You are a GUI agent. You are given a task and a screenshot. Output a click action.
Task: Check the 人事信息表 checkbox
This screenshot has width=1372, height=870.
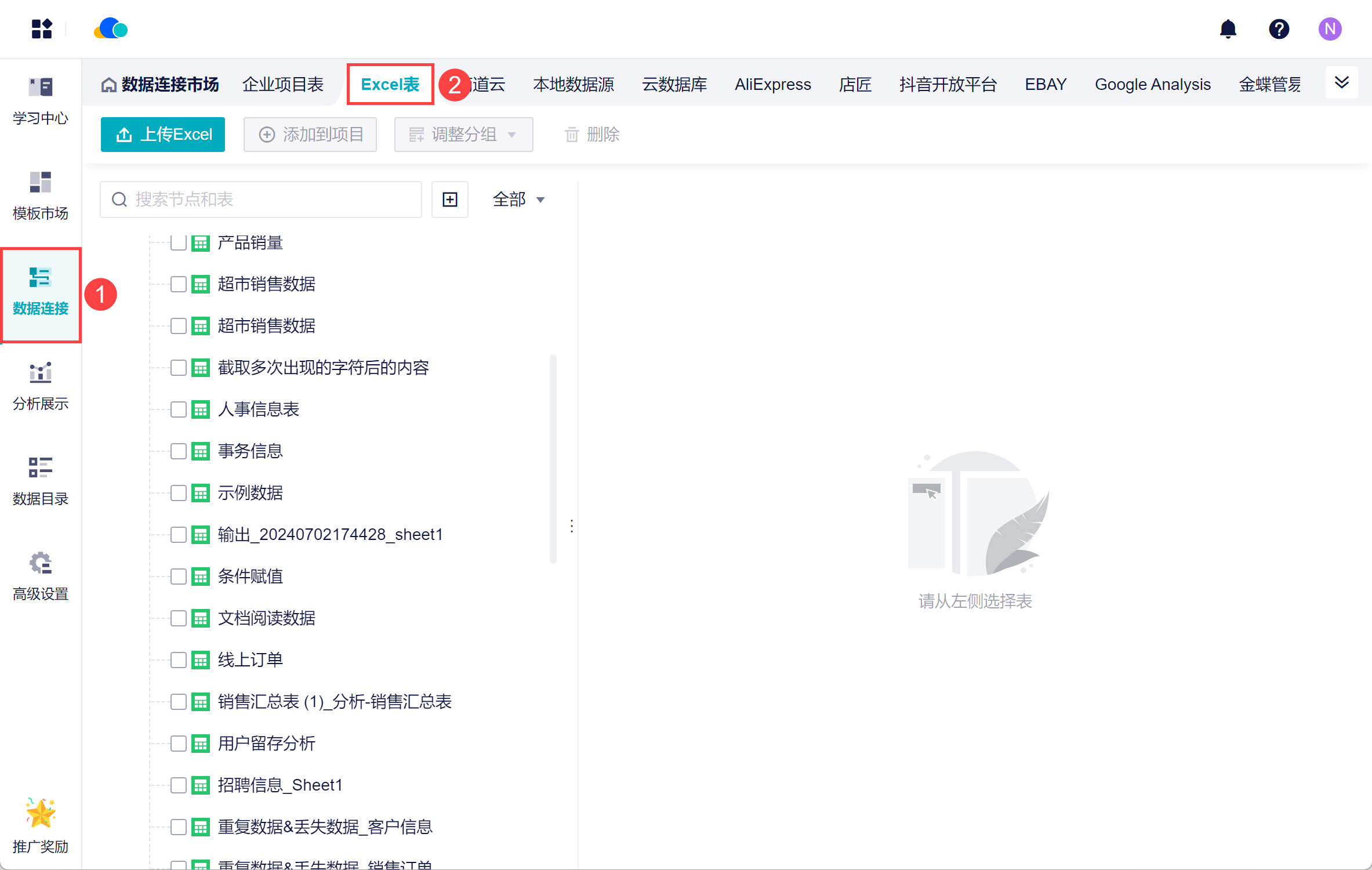point(179,409)
